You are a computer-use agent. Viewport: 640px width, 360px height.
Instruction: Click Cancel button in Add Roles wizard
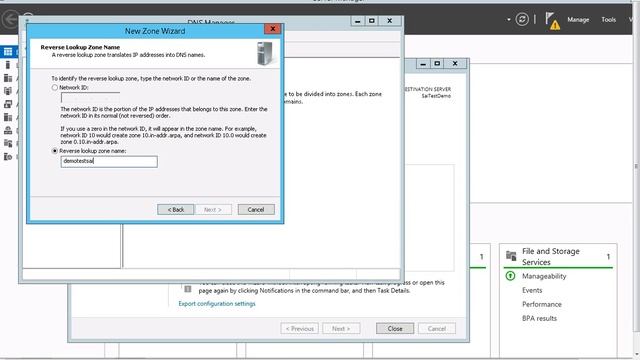coord(437,328)
